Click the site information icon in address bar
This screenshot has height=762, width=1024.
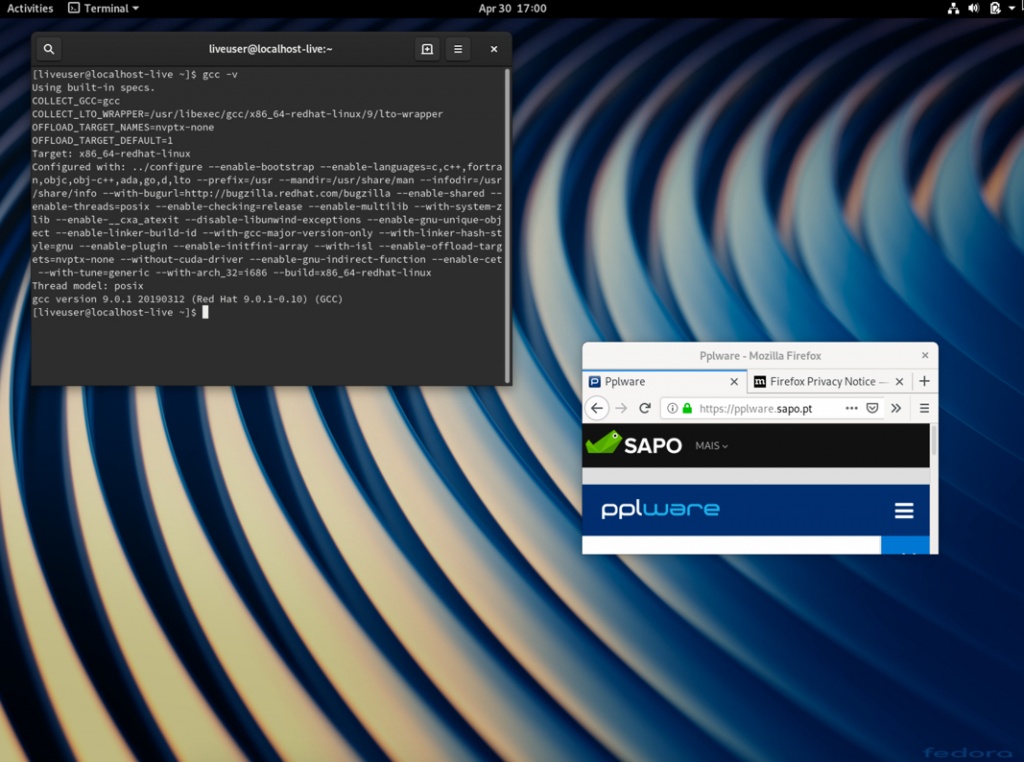pos(671,408)
